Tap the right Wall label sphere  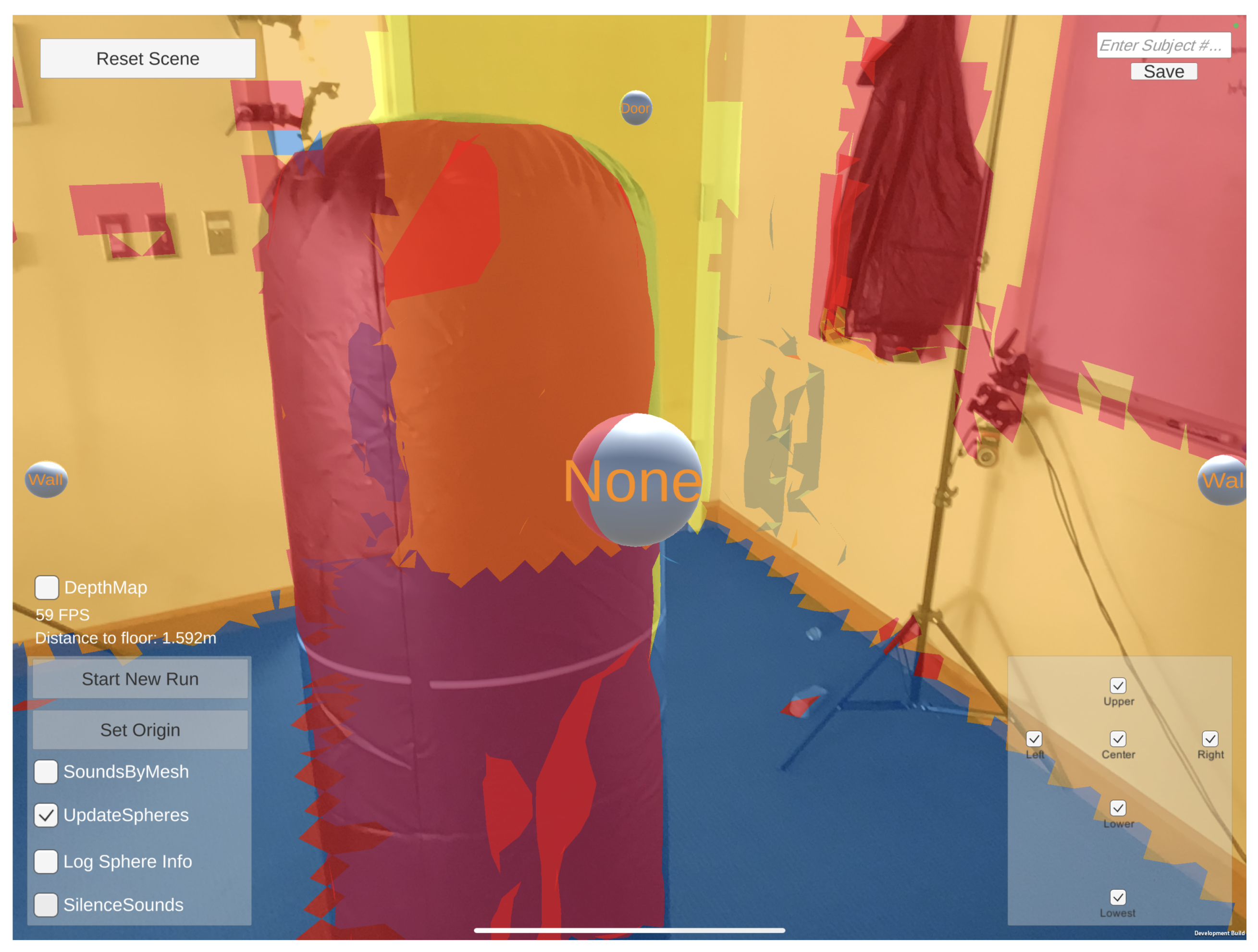(1224, 480)
